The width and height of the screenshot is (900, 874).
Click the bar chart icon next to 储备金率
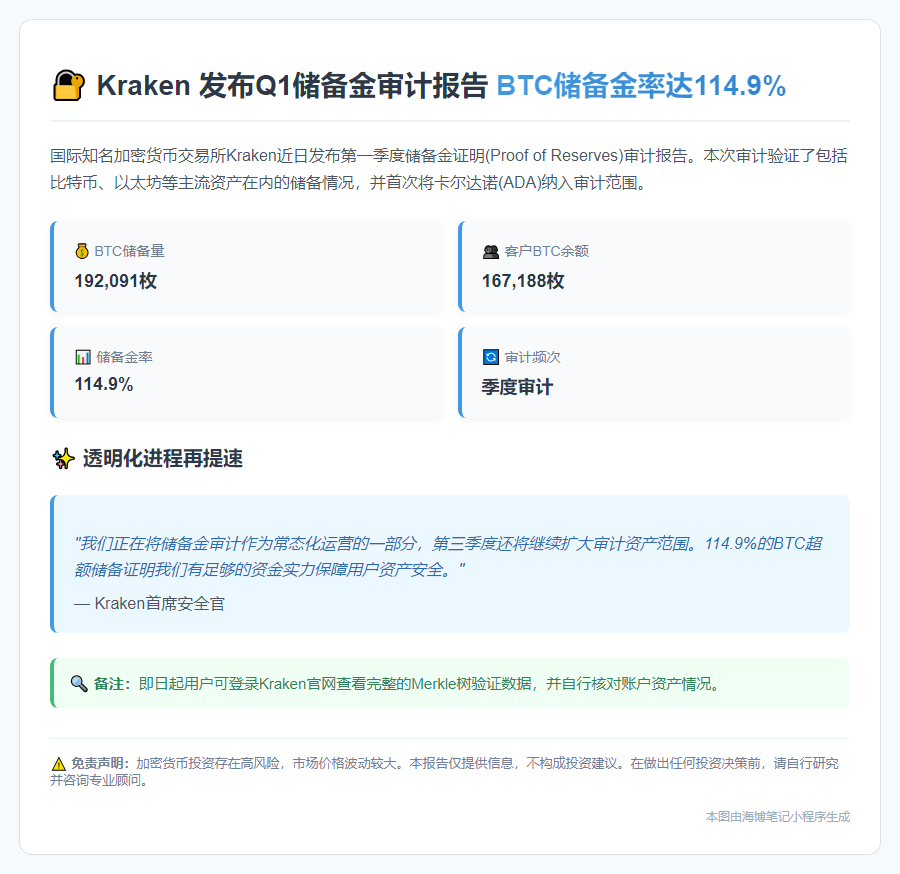[x=83, y=357]
